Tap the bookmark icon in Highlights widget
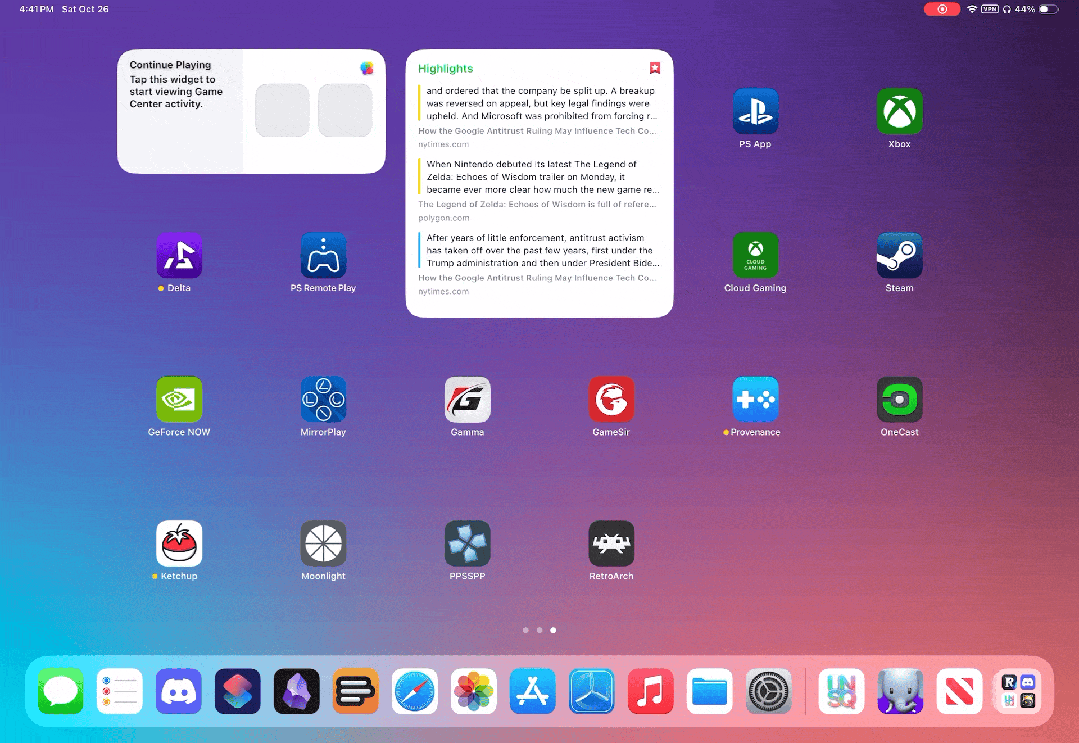The height and width of the screenshot is (743, 1079). (x=655, y=67)
